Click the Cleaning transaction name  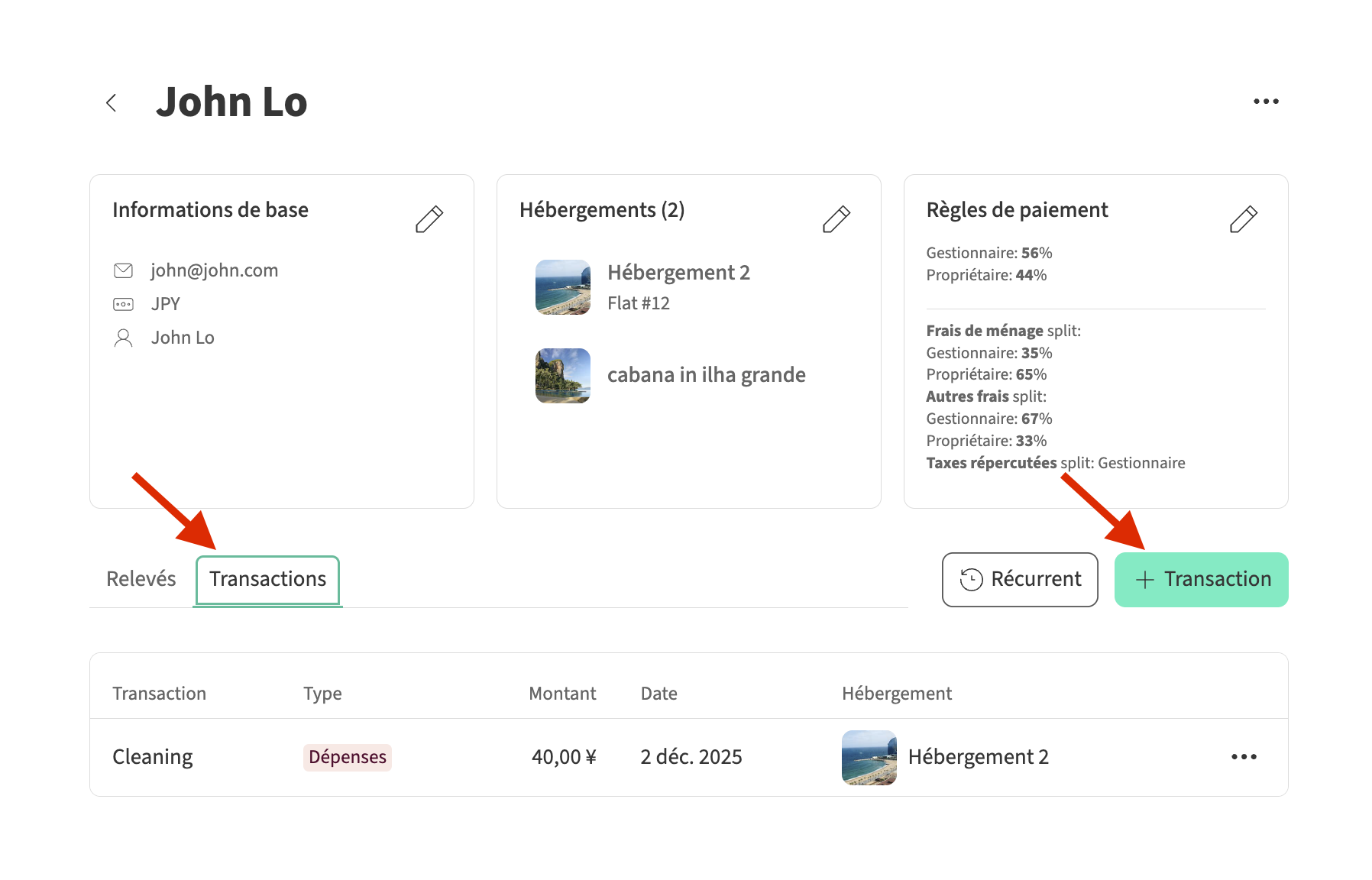click(153, 757)
